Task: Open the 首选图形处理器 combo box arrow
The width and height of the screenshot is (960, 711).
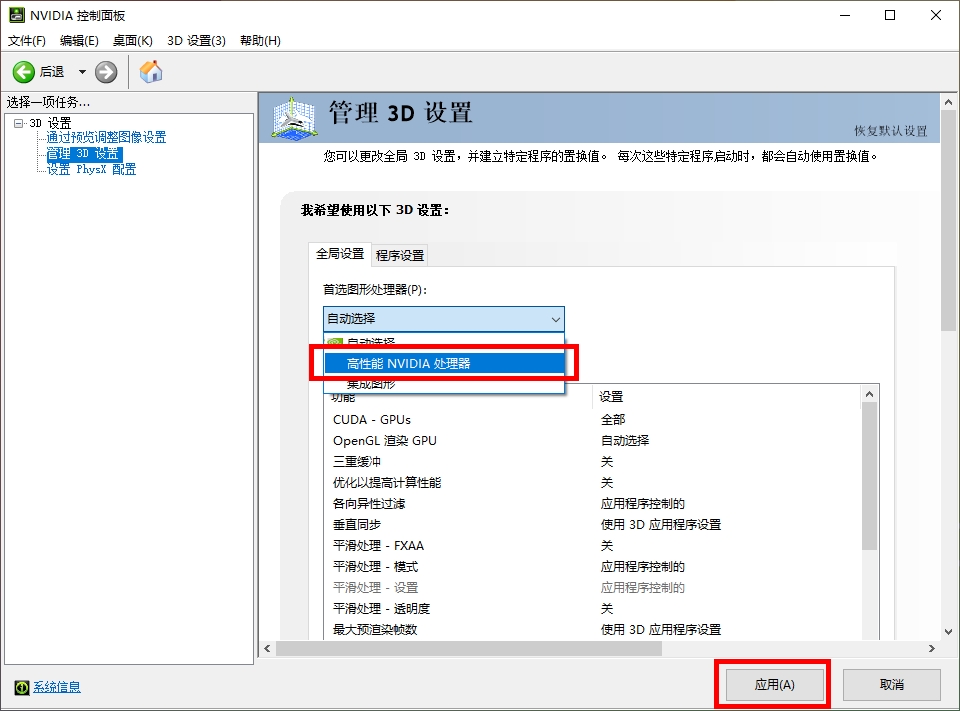Action: (557, 318)
